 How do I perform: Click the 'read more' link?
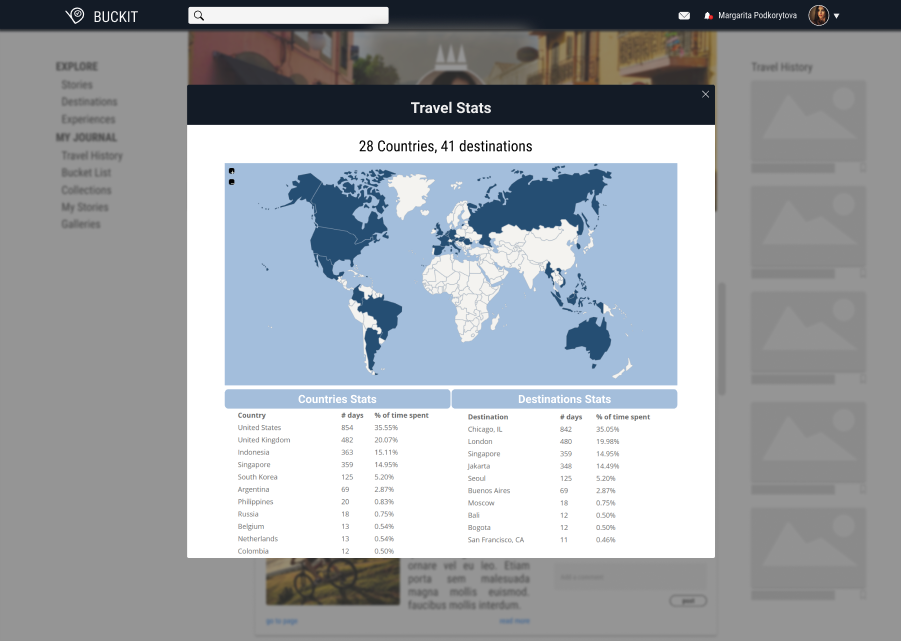coord(514,621)
